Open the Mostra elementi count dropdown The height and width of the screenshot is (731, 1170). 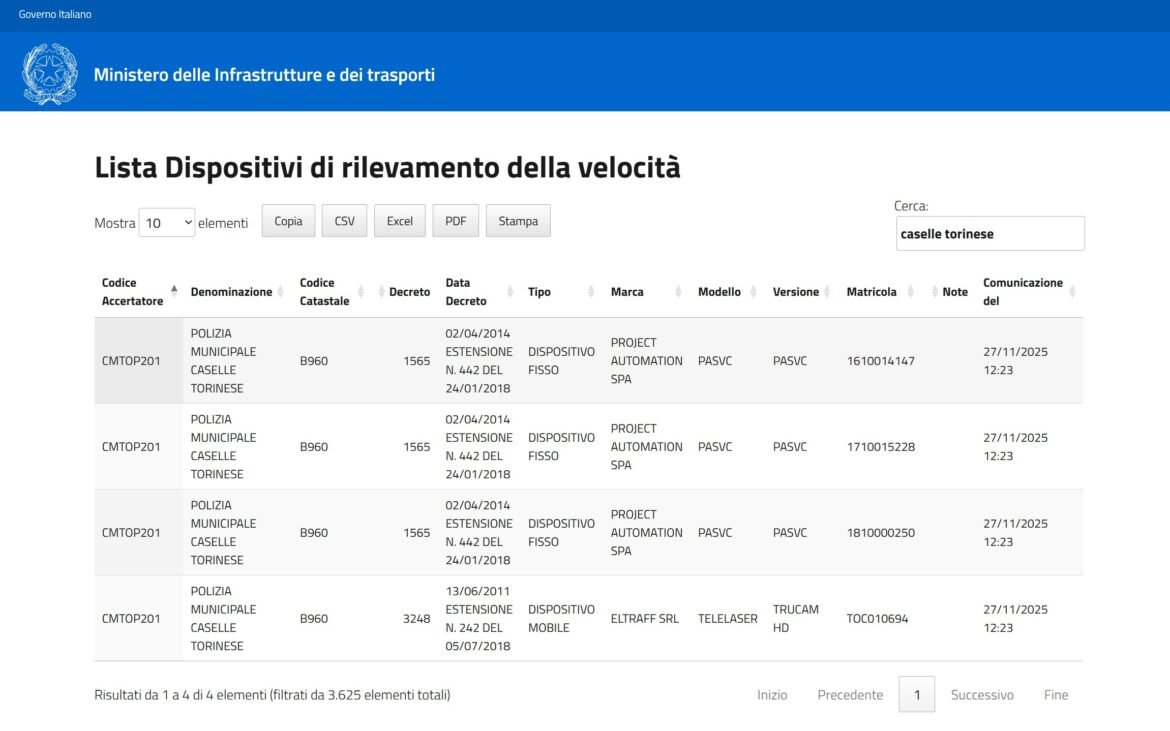[167, 223]
